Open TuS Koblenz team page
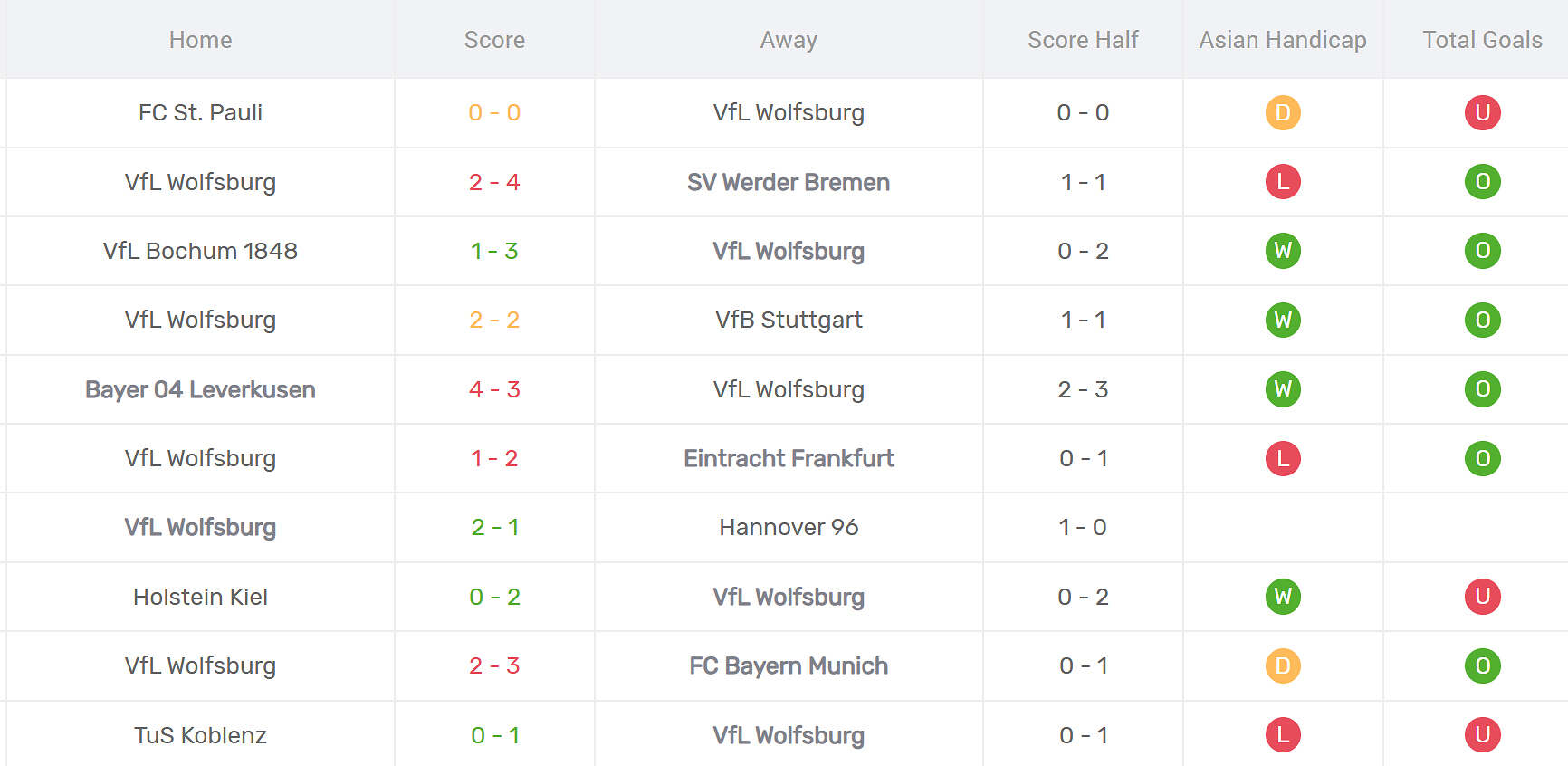1568x766 pixels. (200, 735)
